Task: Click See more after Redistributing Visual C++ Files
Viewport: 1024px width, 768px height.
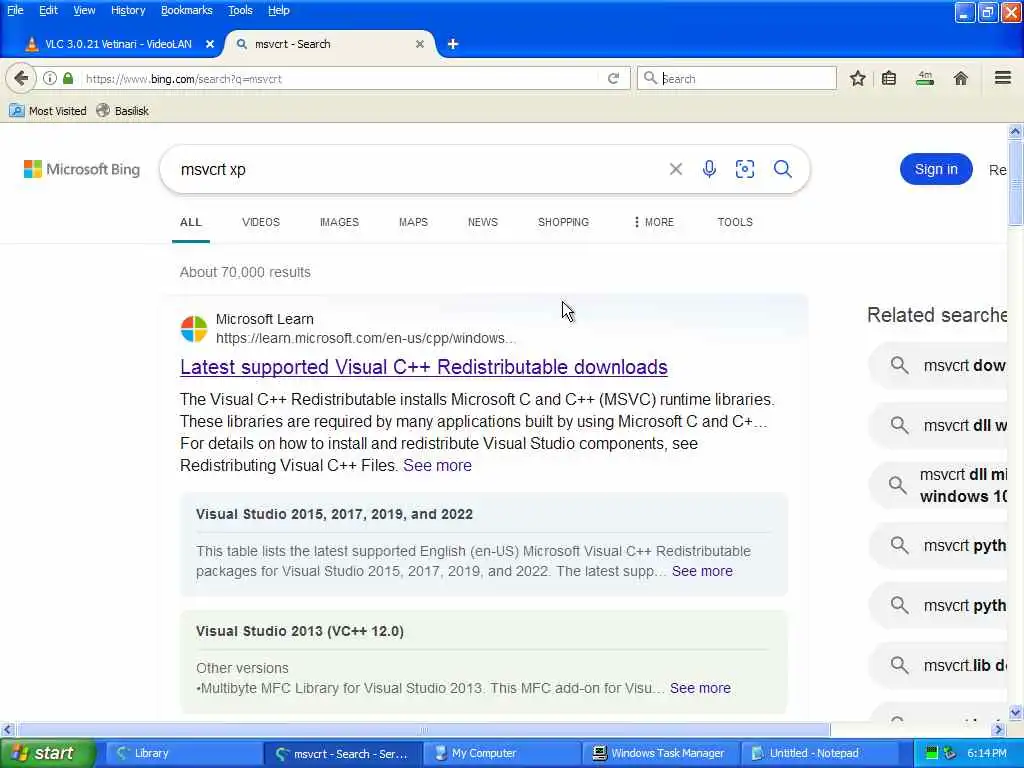Action: [x=438, y=466]
